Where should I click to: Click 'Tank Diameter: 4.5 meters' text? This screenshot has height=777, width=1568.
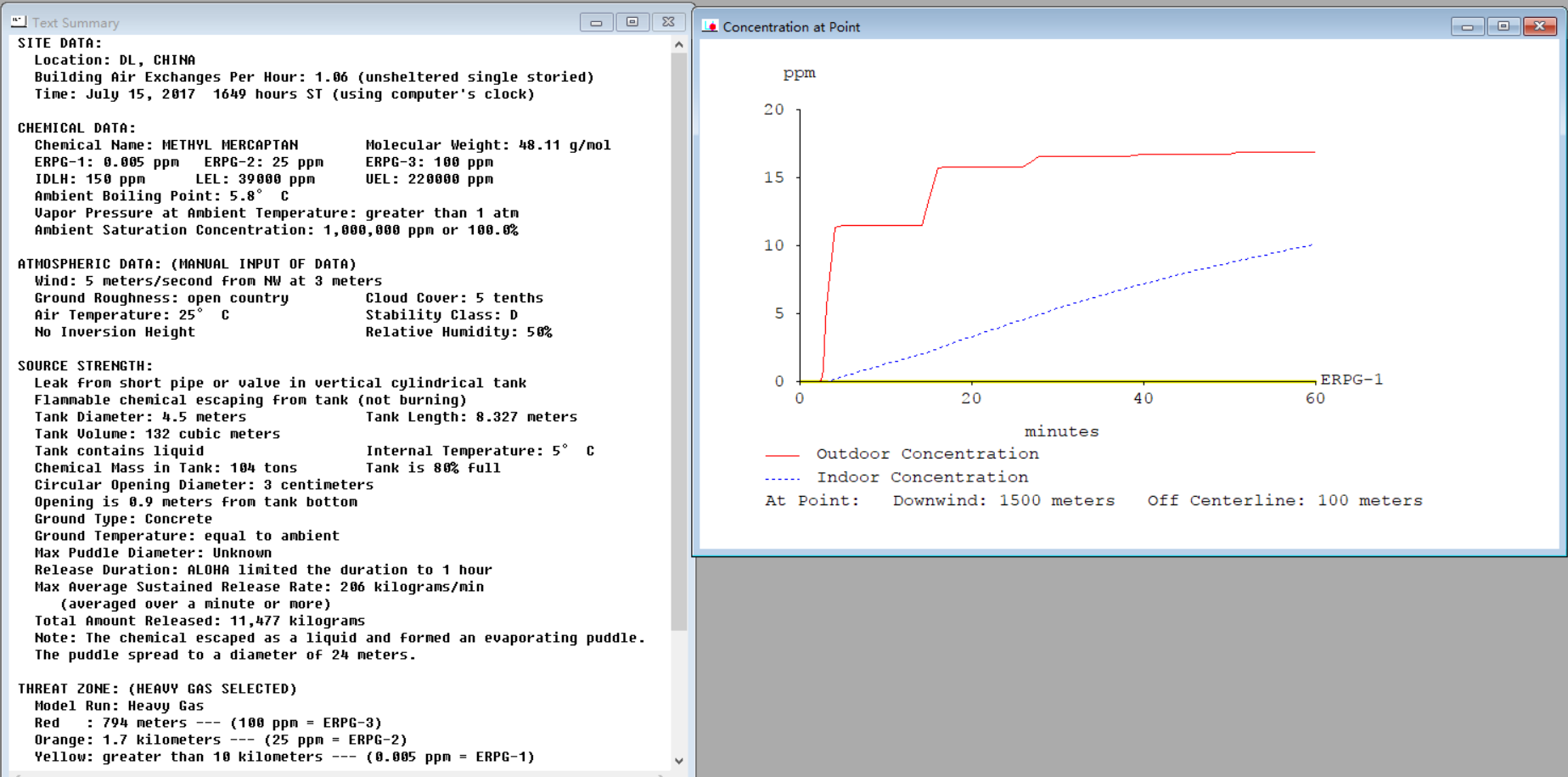(140, 417)
